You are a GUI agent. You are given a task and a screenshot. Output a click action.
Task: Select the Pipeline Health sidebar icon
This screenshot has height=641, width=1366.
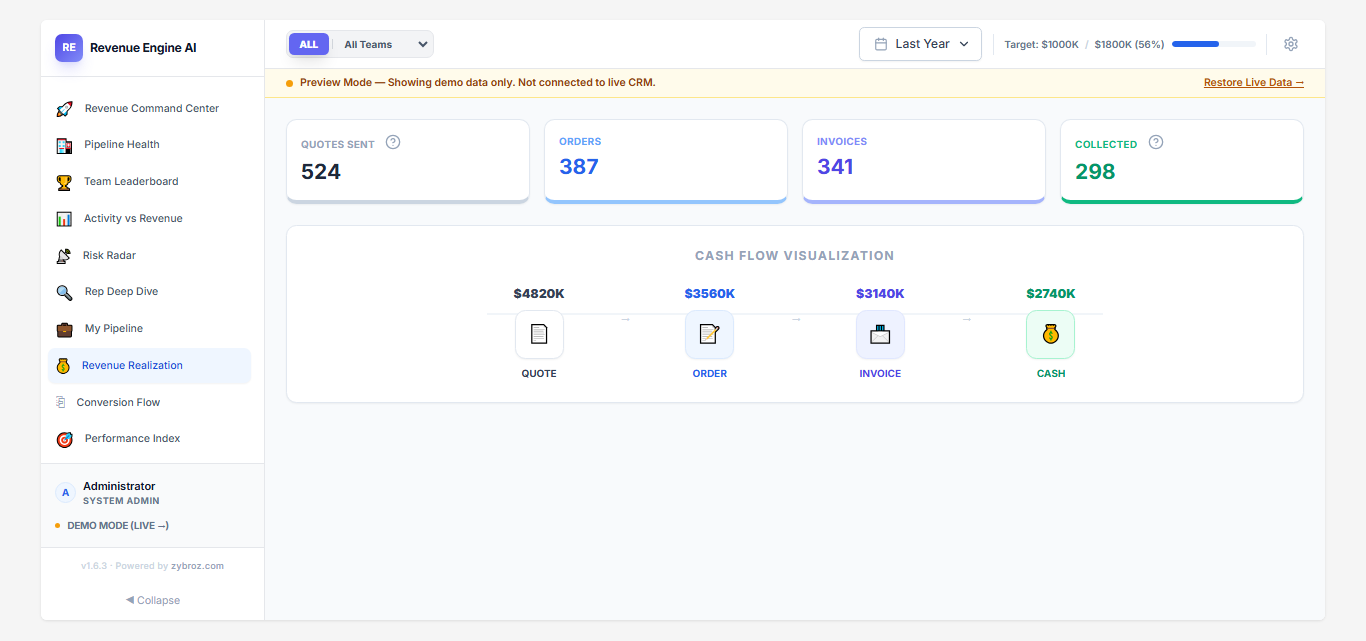[x=64, y=144]
